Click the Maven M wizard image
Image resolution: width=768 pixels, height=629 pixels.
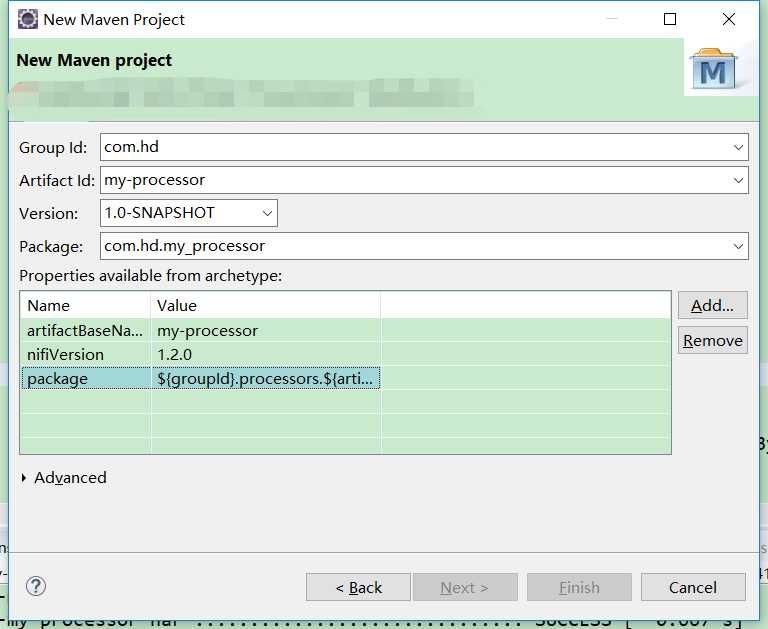[x=713, y=69]
